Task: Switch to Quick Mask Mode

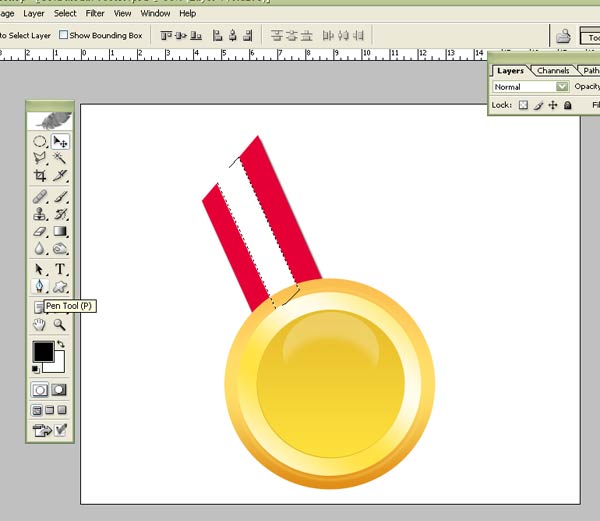Action: pyautogui.click(x=59, y=390)
